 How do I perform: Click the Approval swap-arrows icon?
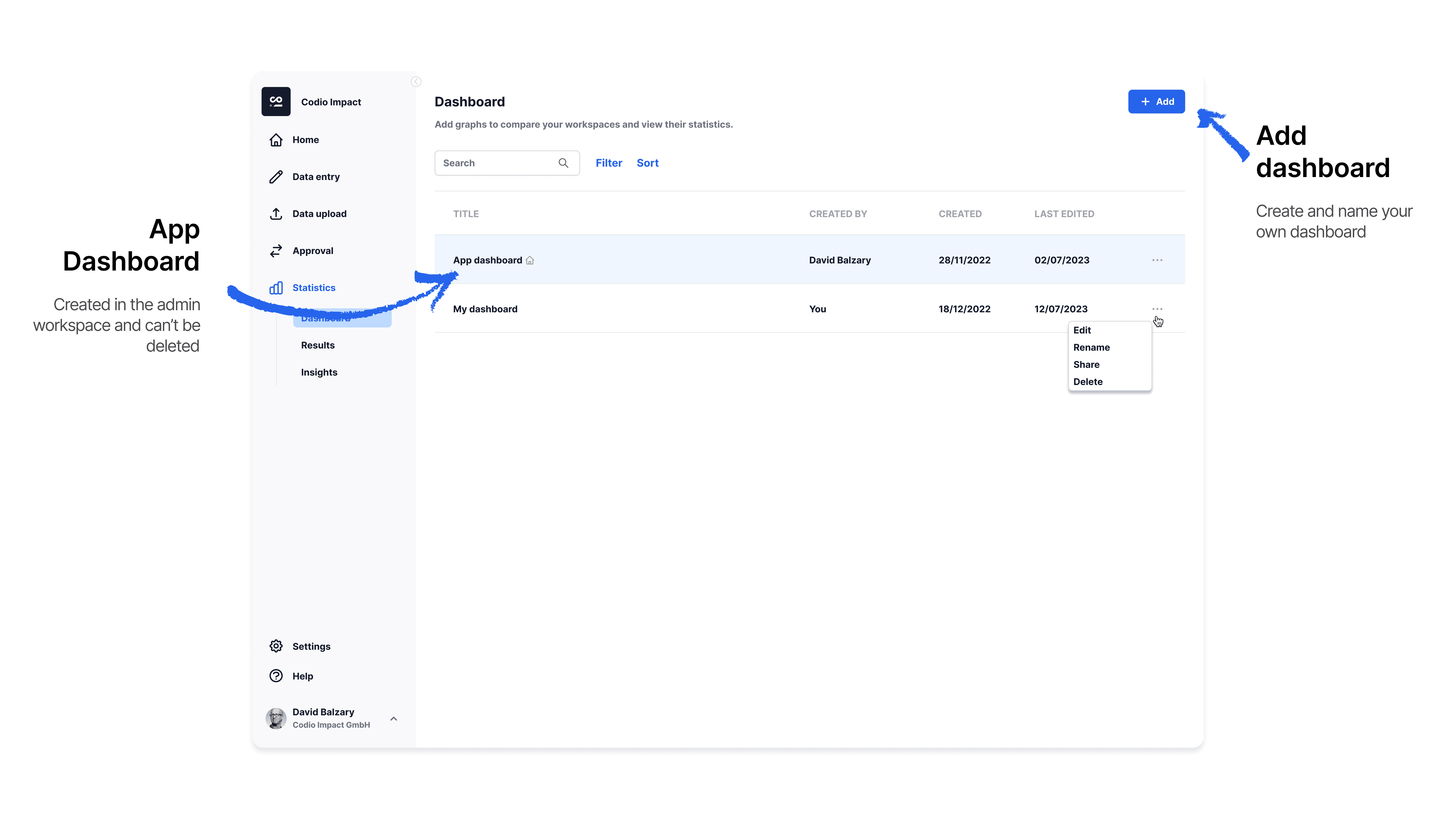[x=276, y=251]
